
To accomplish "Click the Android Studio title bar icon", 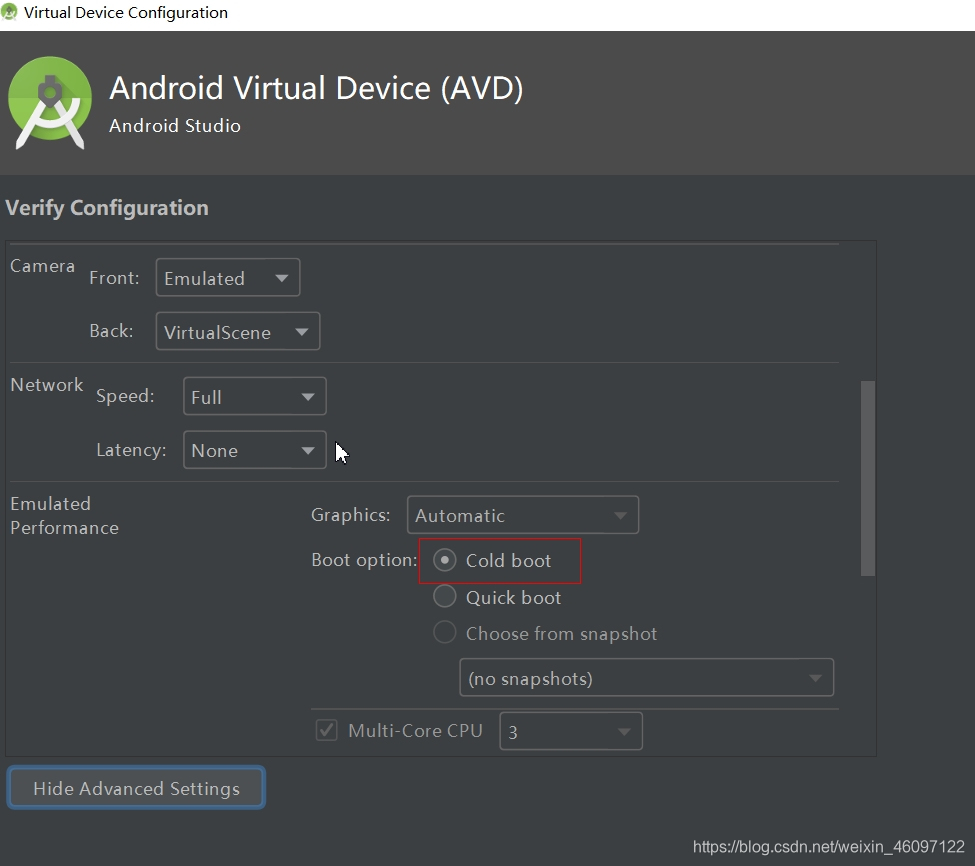I will [x=9, y=12].
